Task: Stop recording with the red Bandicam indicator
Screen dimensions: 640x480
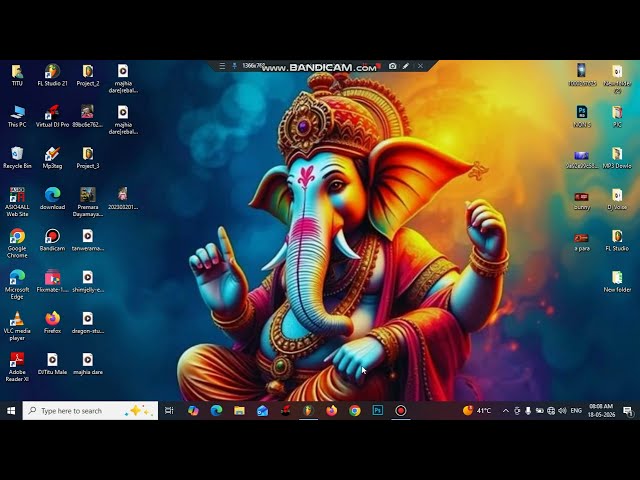Action: 378,66
